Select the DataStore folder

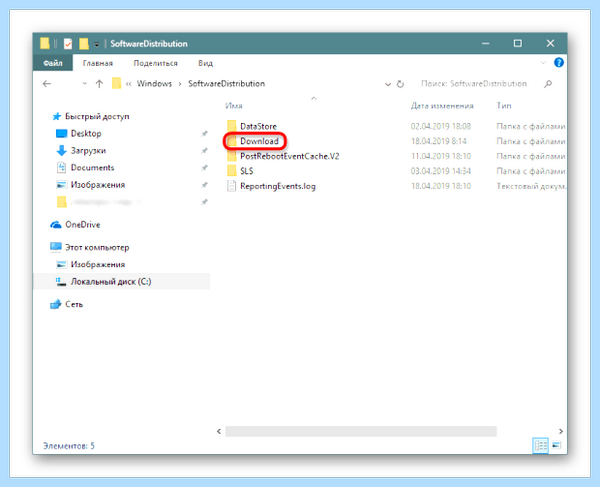click(258, 126)
